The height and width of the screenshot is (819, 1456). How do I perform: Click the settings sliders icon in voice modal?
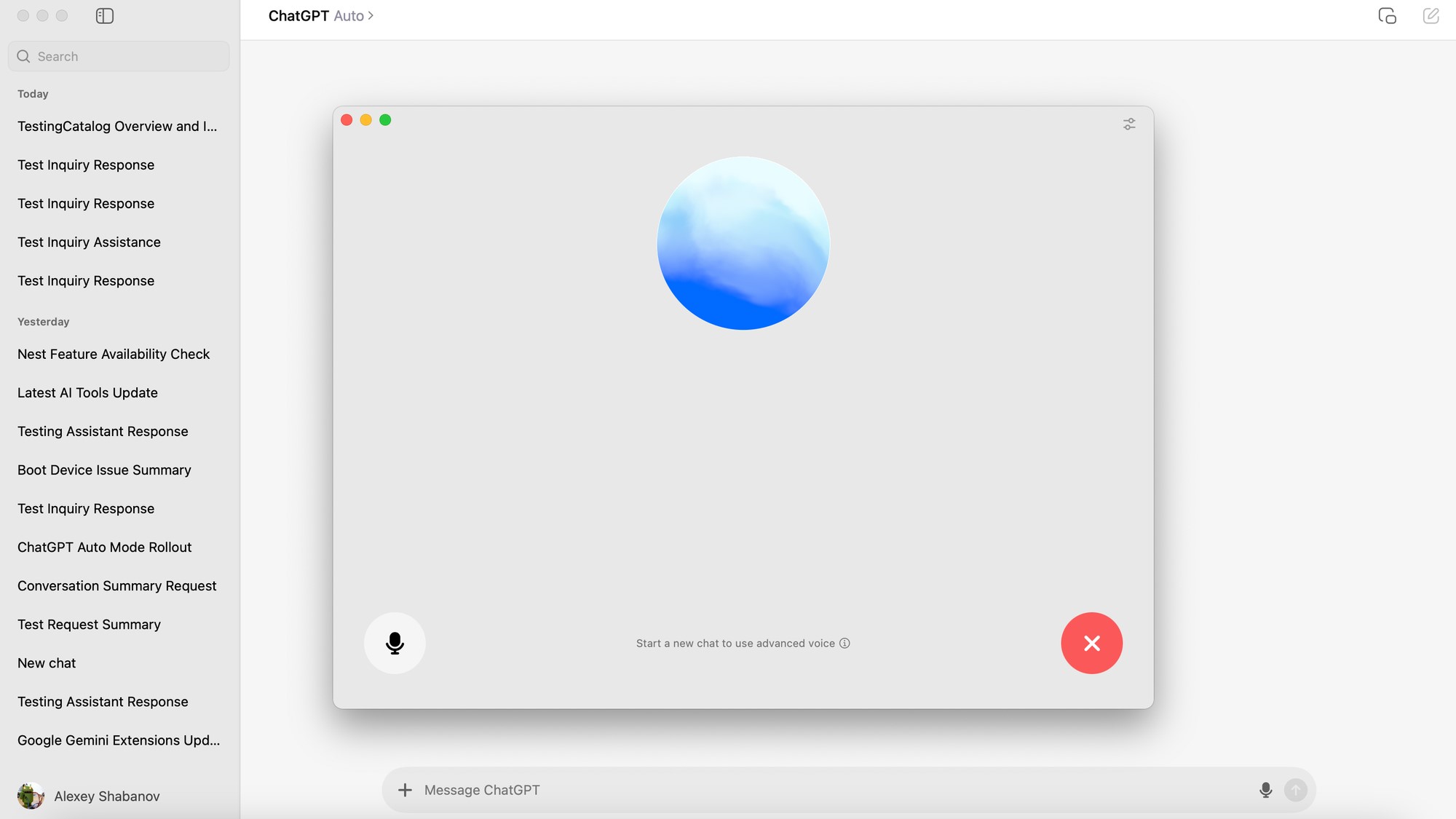[1129, 124]
